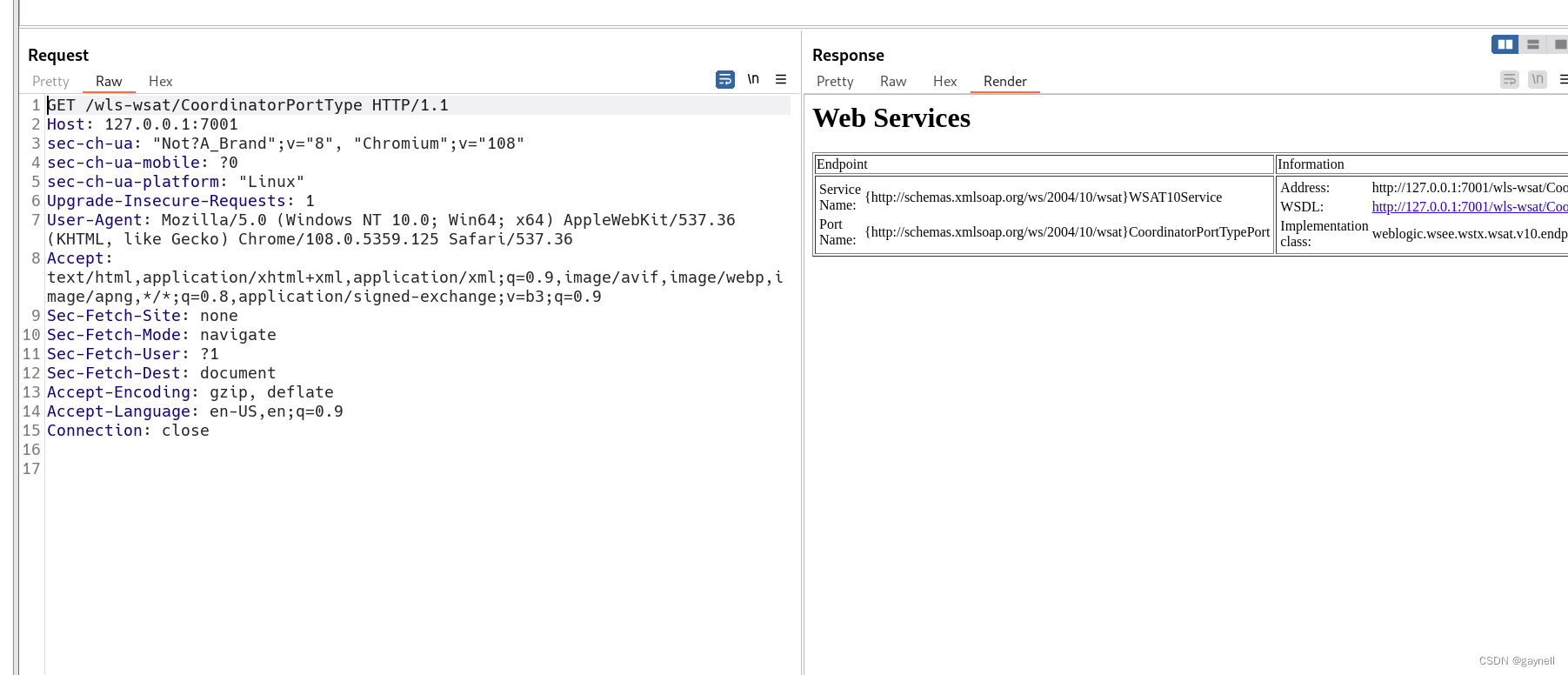This screenshot has width=1568, height=675.
Task: Select Hex tab in Request panel
Action: (161, 81)
